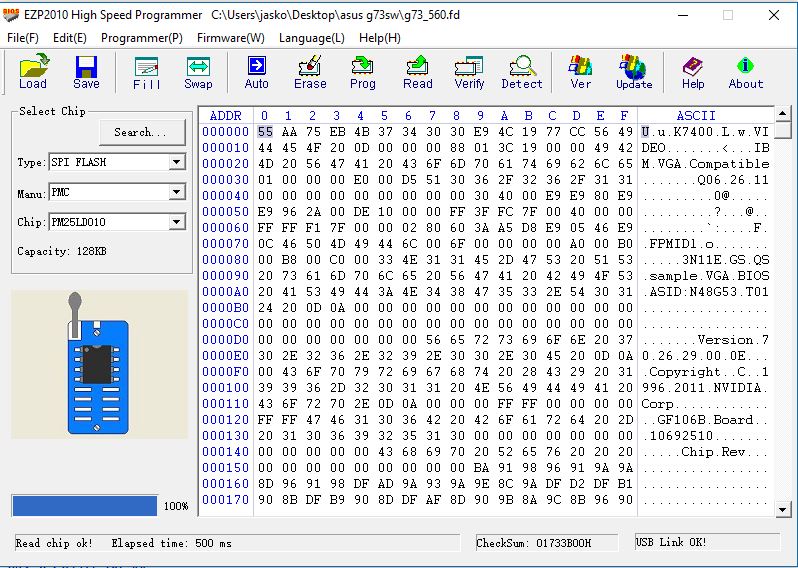Click the 'USB Link OK!' status field
Image resolution: width=798 pixels, height=568 pixels.
click(707, 543)
